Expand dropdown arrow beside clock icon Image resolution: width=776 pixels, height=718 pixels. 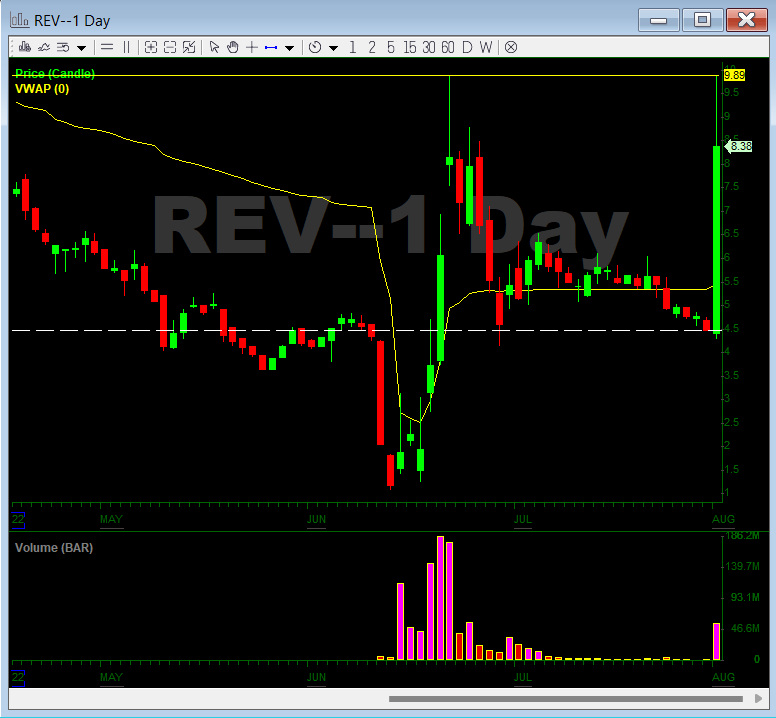(334, 48)
